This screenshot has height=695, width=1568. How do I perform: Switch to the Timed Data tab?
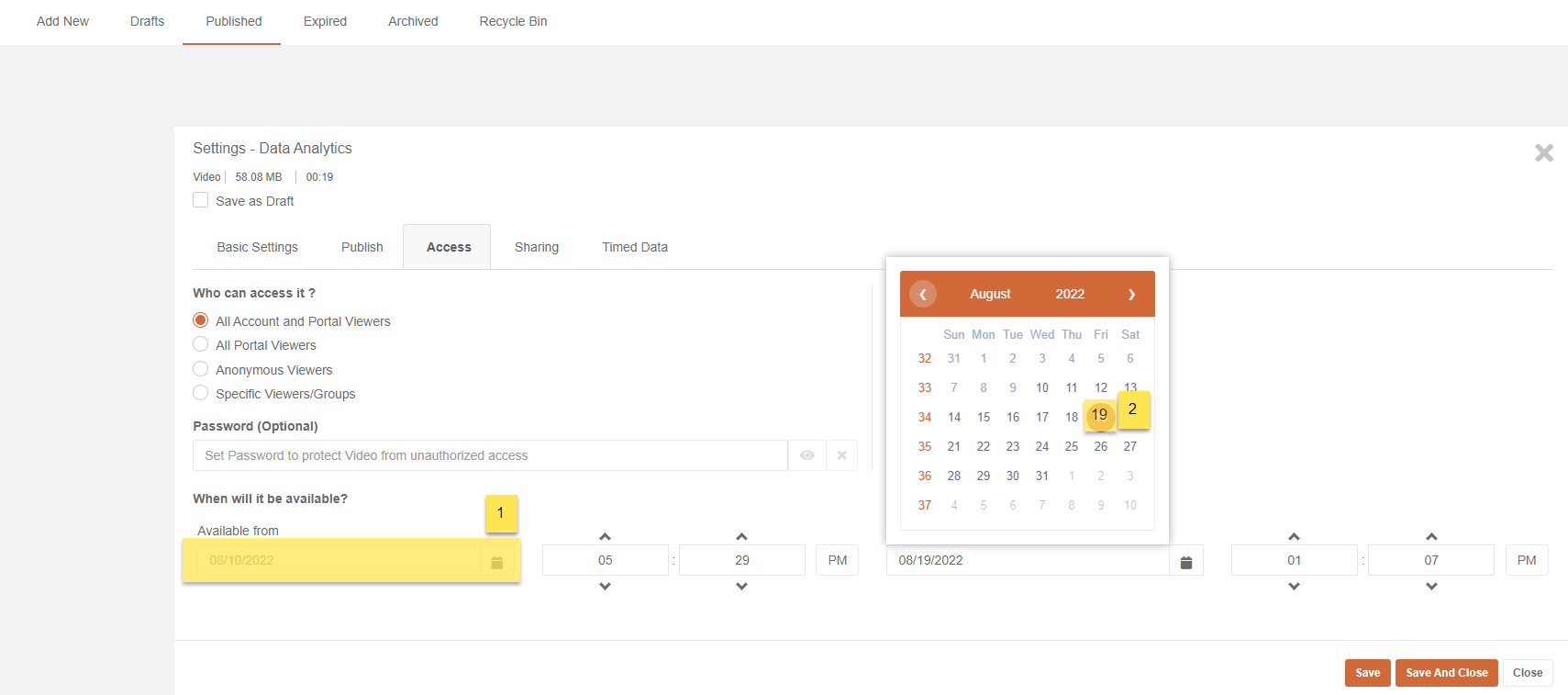[635, 247]
